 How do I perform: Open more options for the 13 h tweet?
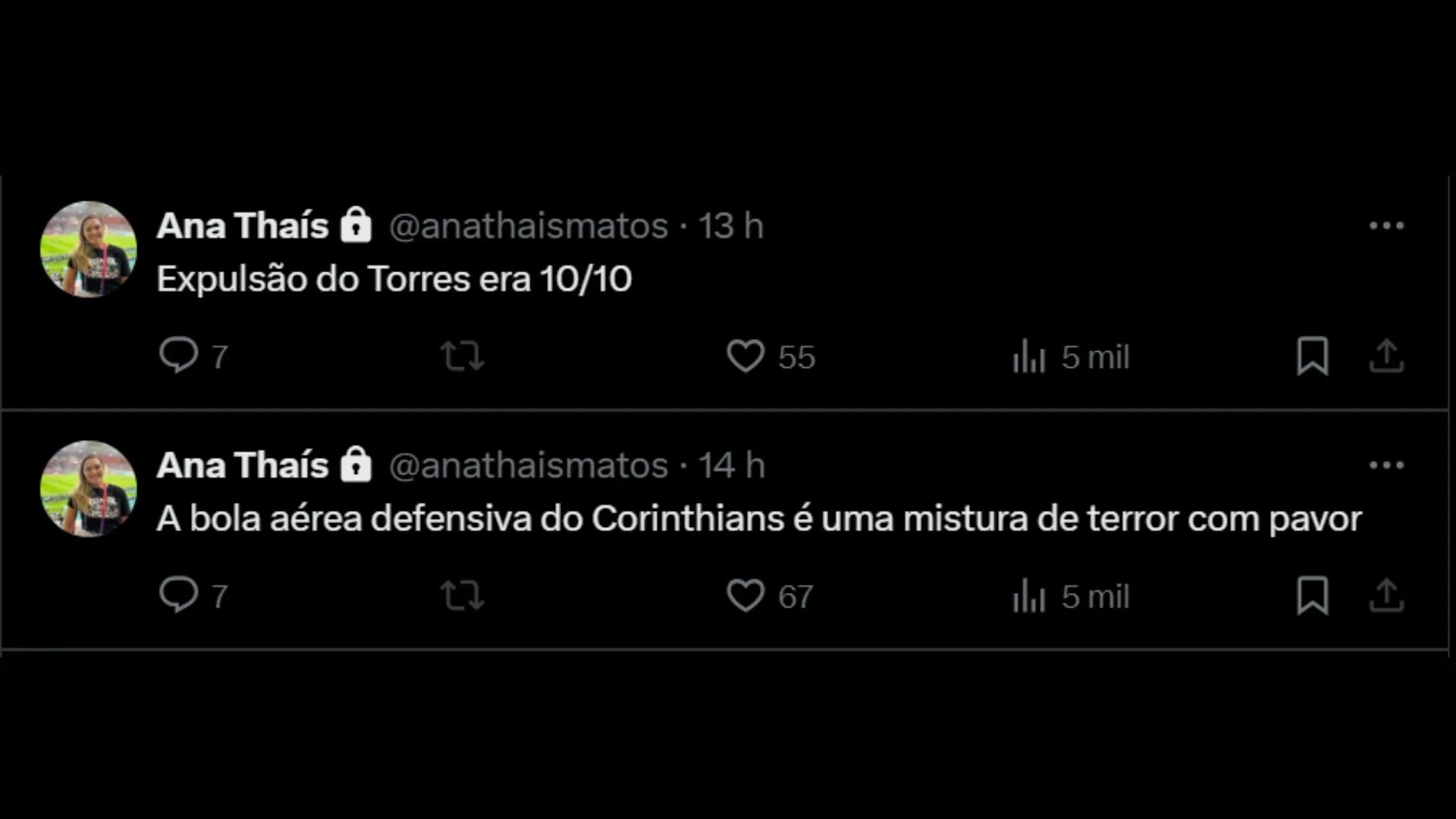pos(1386,226)
